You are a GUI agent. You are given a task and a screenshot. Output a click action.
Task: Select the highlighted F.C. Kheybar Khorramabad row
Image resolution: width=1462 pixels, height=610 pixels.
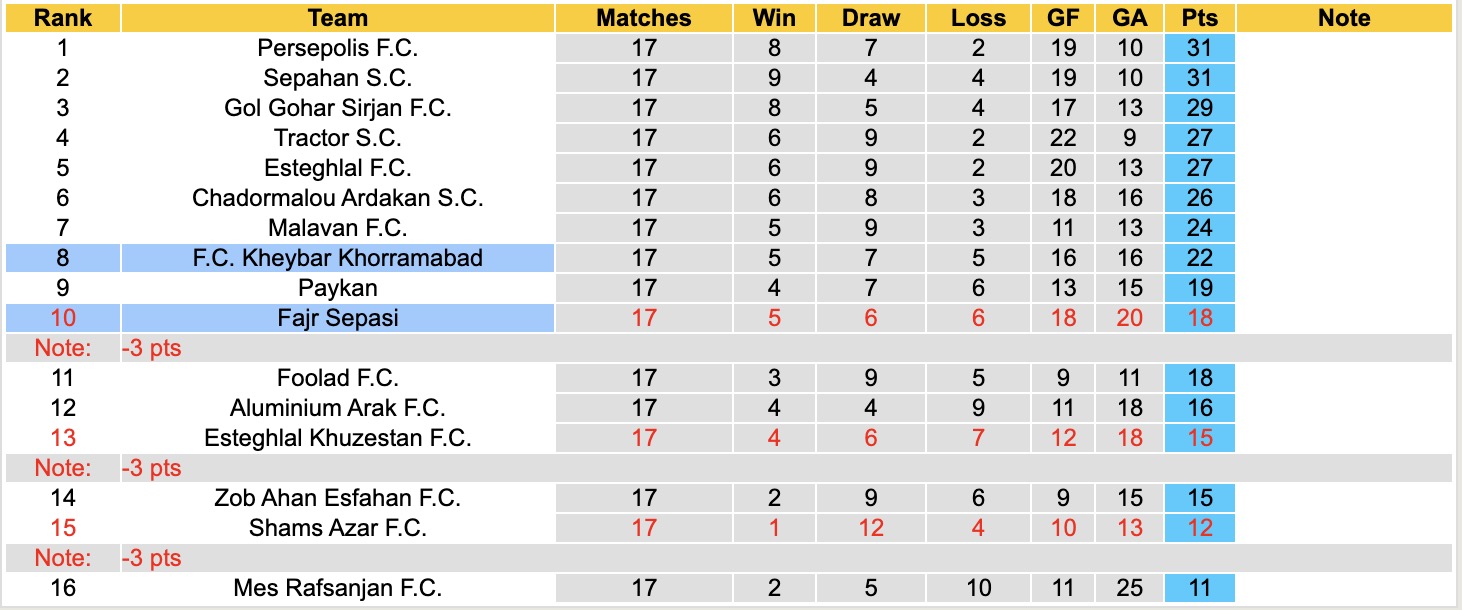(x=338, y=258)
